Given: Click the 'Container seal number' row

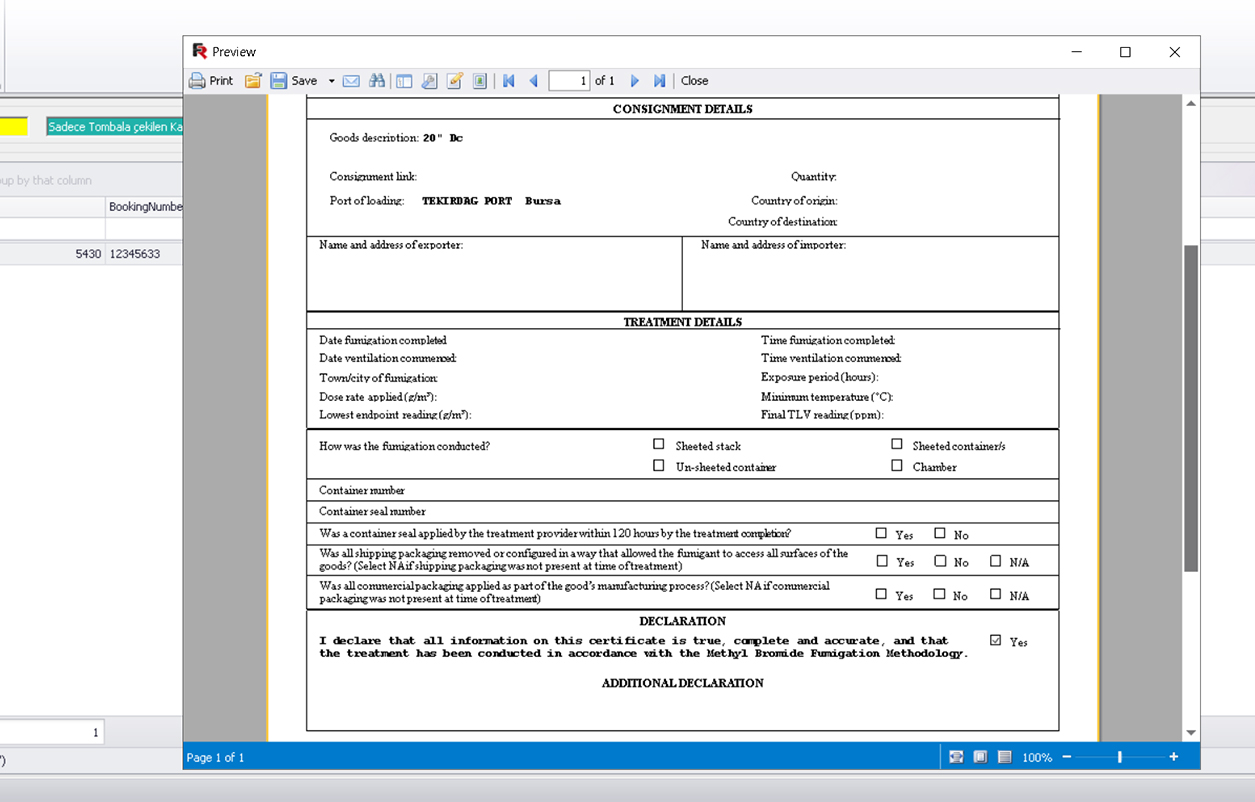Looking at the screenshot, I should [x=682, y=512].
